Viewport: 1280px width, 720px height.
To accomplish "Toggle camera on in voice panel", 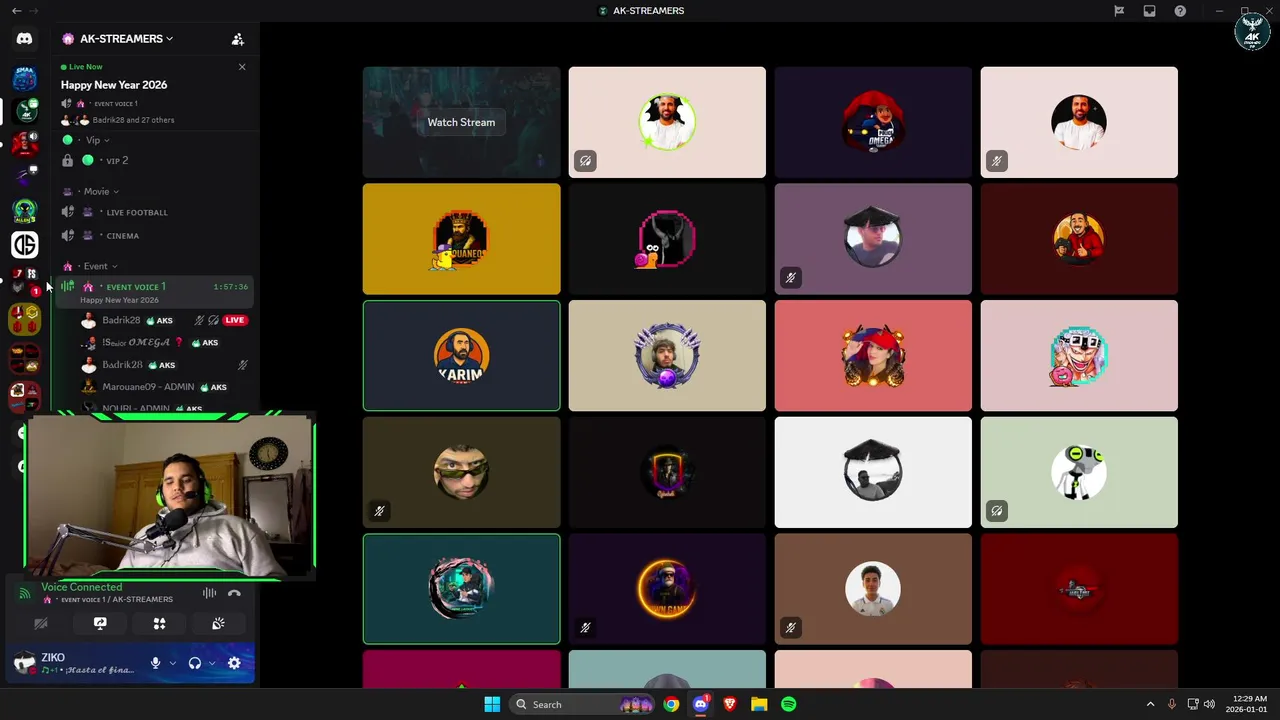I will (x=41, y=623).
